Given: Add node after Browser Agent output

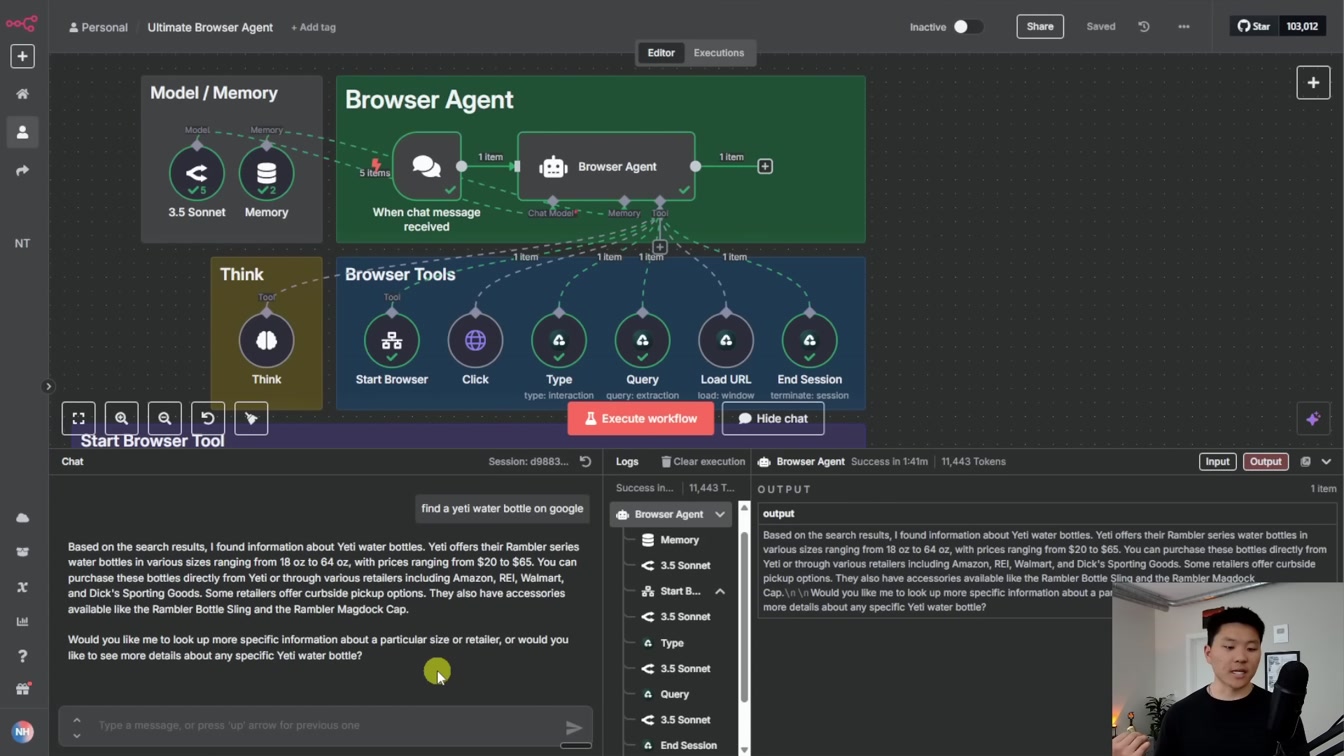Looking at the screenshot, I should (x=765, y=166).
